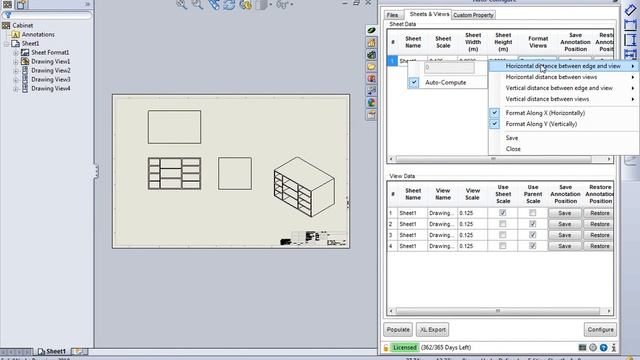Image resolution: width=640 pixels, height=360 pixels.
Task: Click the info 'i' icon in the license bar
Action: [x=613, y=348]
